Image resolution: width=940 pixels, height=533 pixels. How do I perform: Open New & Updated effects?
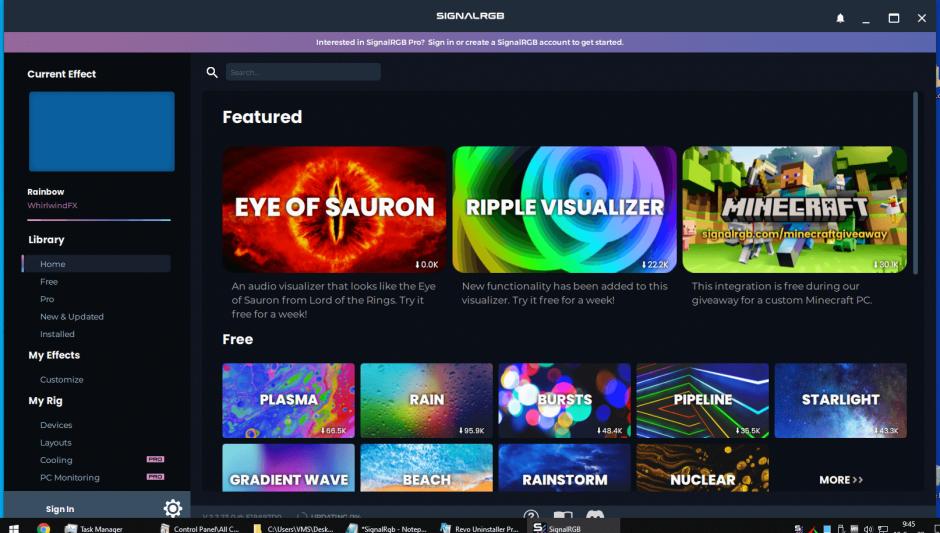[x=71, y=316]
